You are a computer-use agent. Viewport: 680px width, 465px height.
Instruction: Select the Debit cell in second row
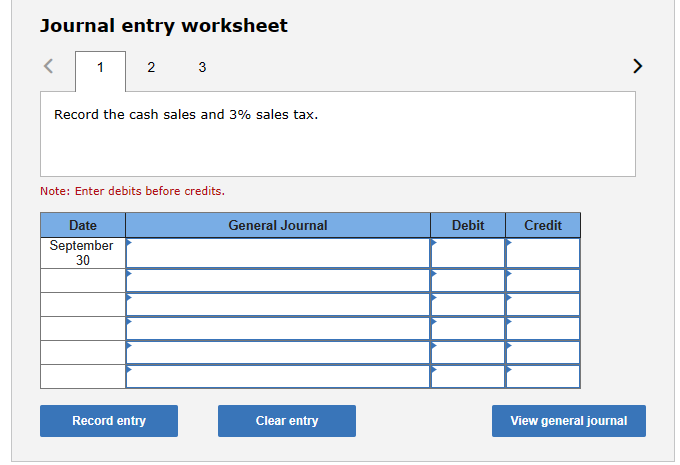coord(468,280)
